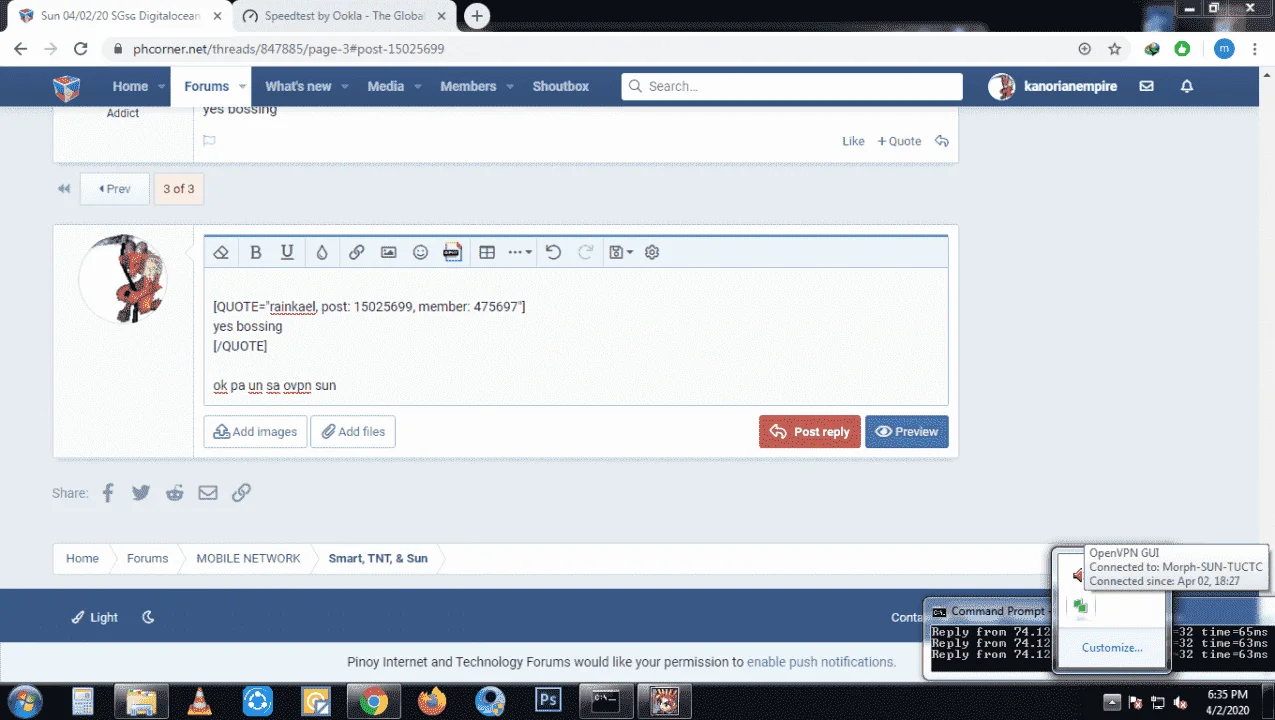This screenshot has height=720, width=1275.
Task: Open the text color drop icon
Action: pyautogui.click(x=322, y=252)
